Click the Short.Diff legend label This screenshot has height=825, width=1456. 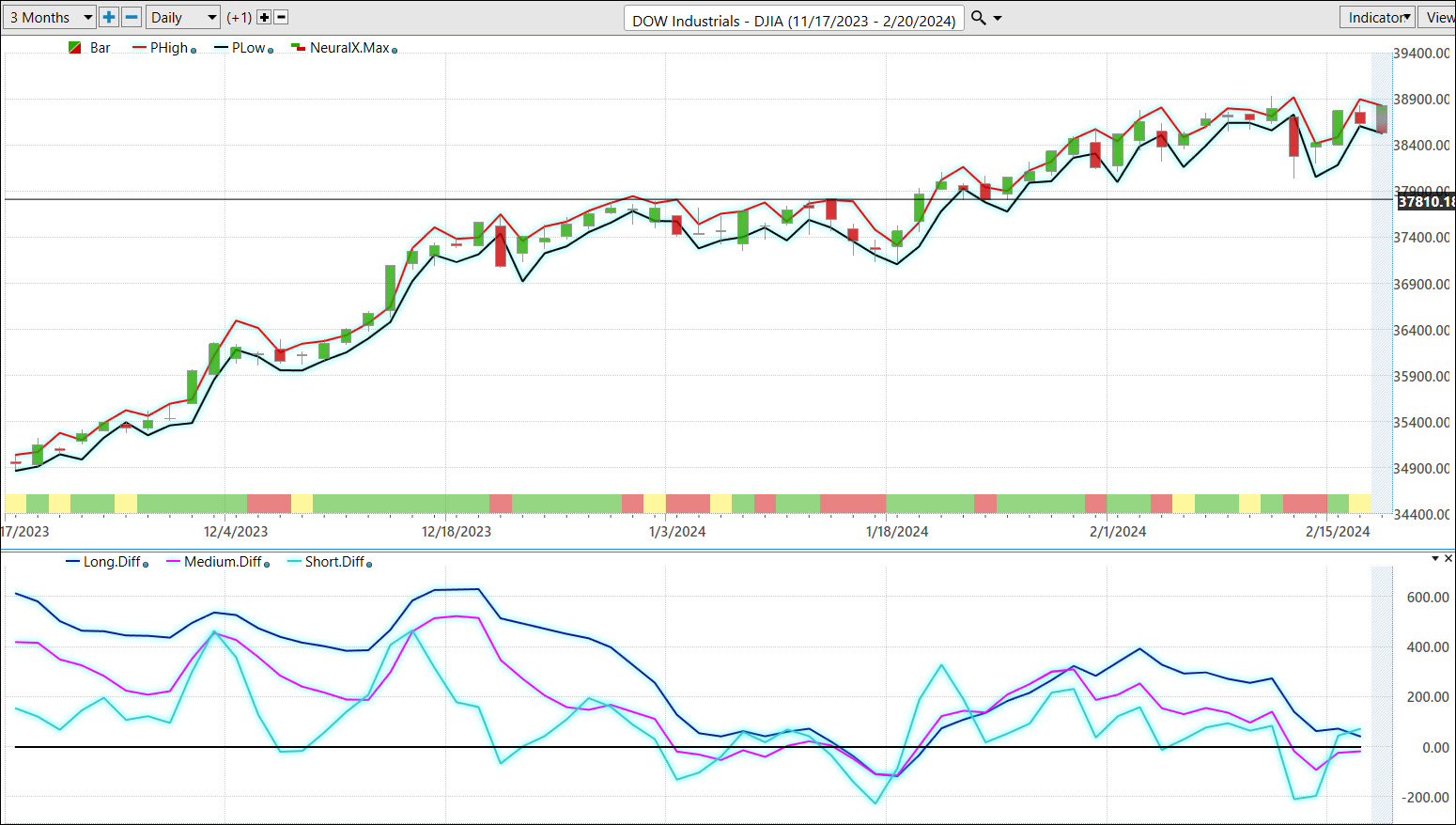pyautogui.click(x=334, y=562)
